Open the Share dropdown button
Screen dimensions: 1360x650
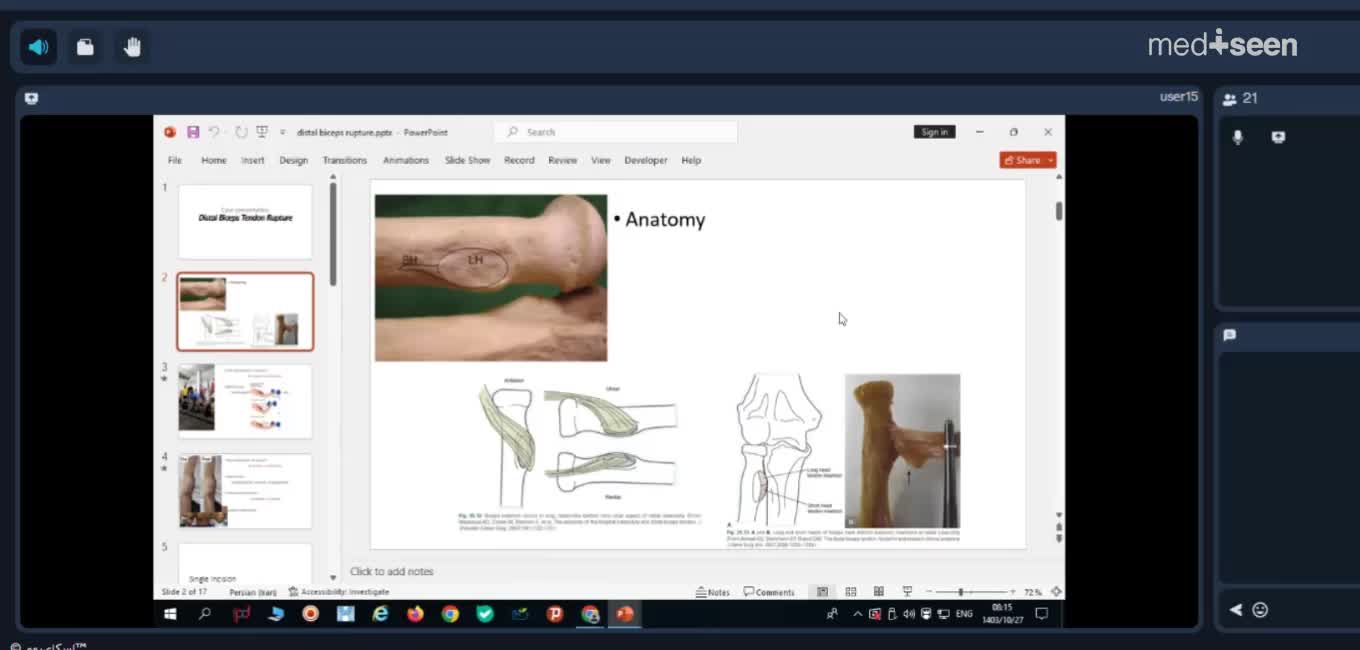tap(1028, 160)
